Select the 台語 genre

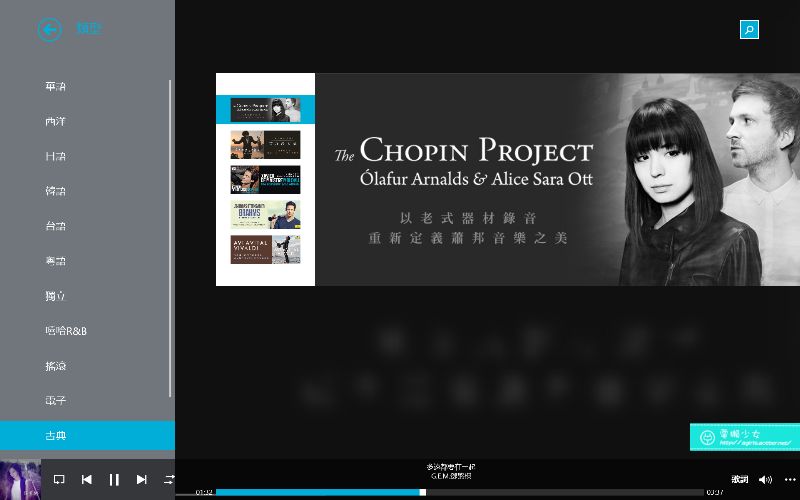pyautogui.click(x=55, y=226)
